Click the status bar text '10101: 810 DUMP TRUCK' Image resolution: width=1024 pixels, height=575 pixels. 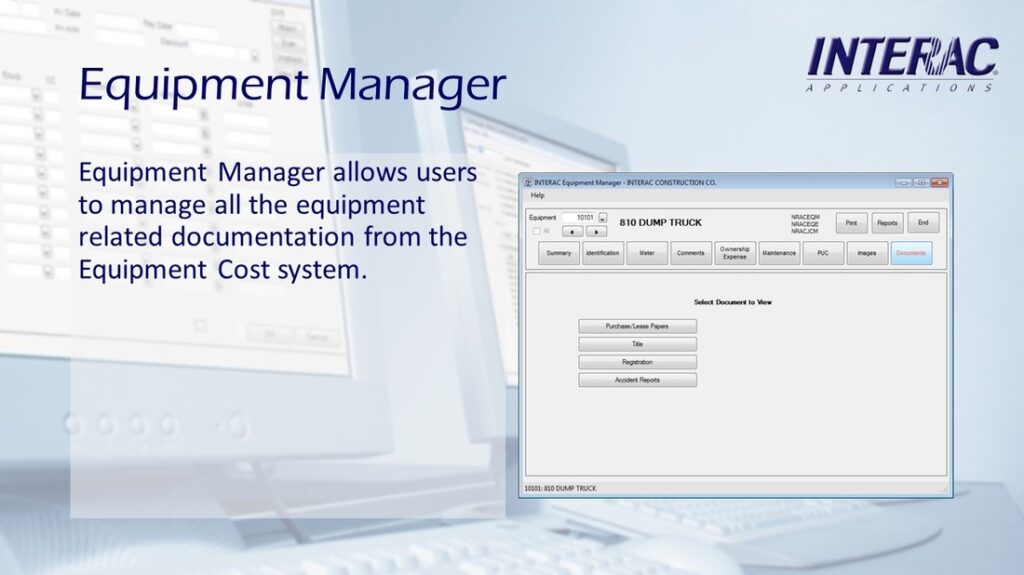pos(560,489)
